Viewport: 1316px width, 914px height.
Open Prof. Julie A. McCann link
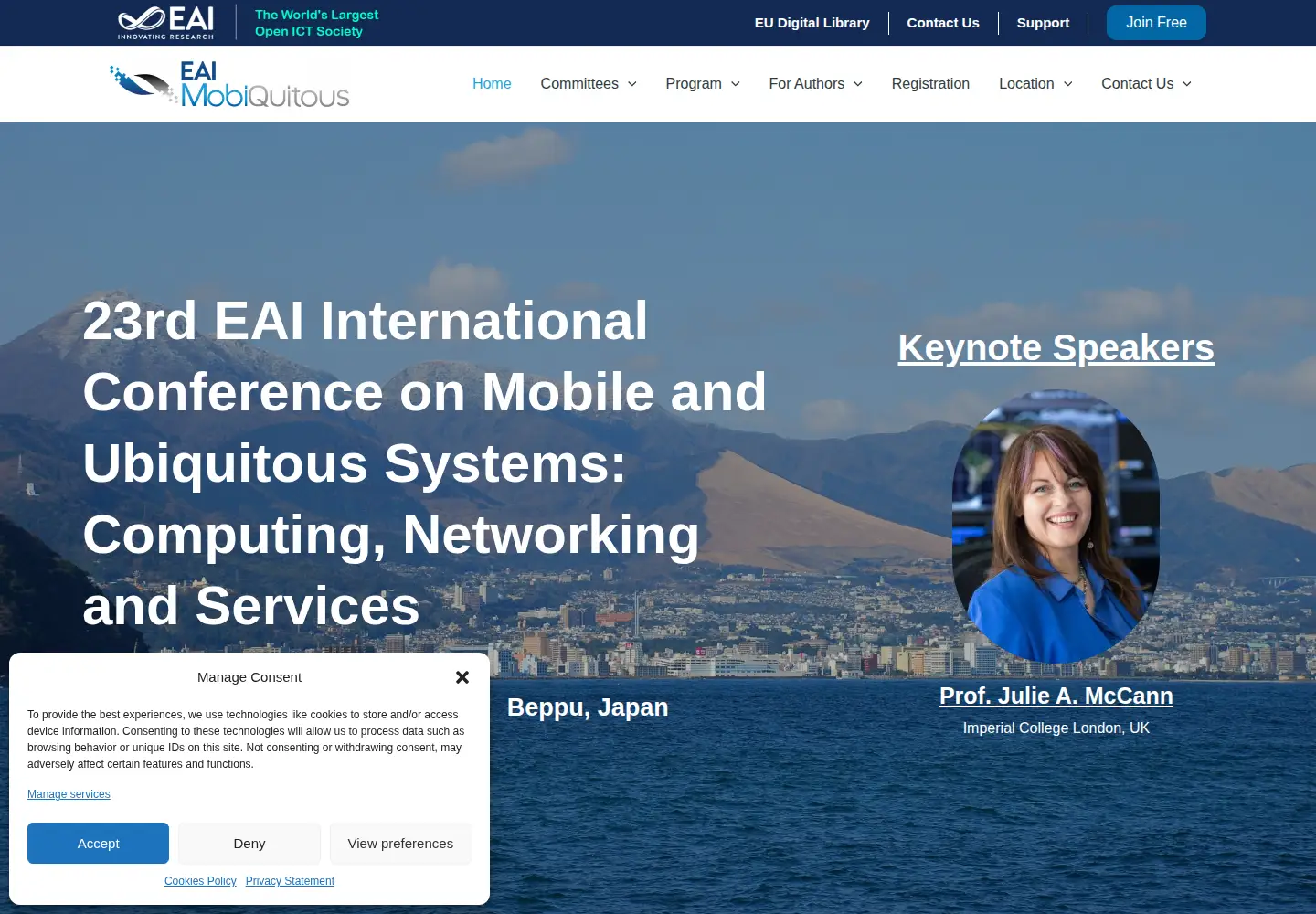[x=1056, y=696]
